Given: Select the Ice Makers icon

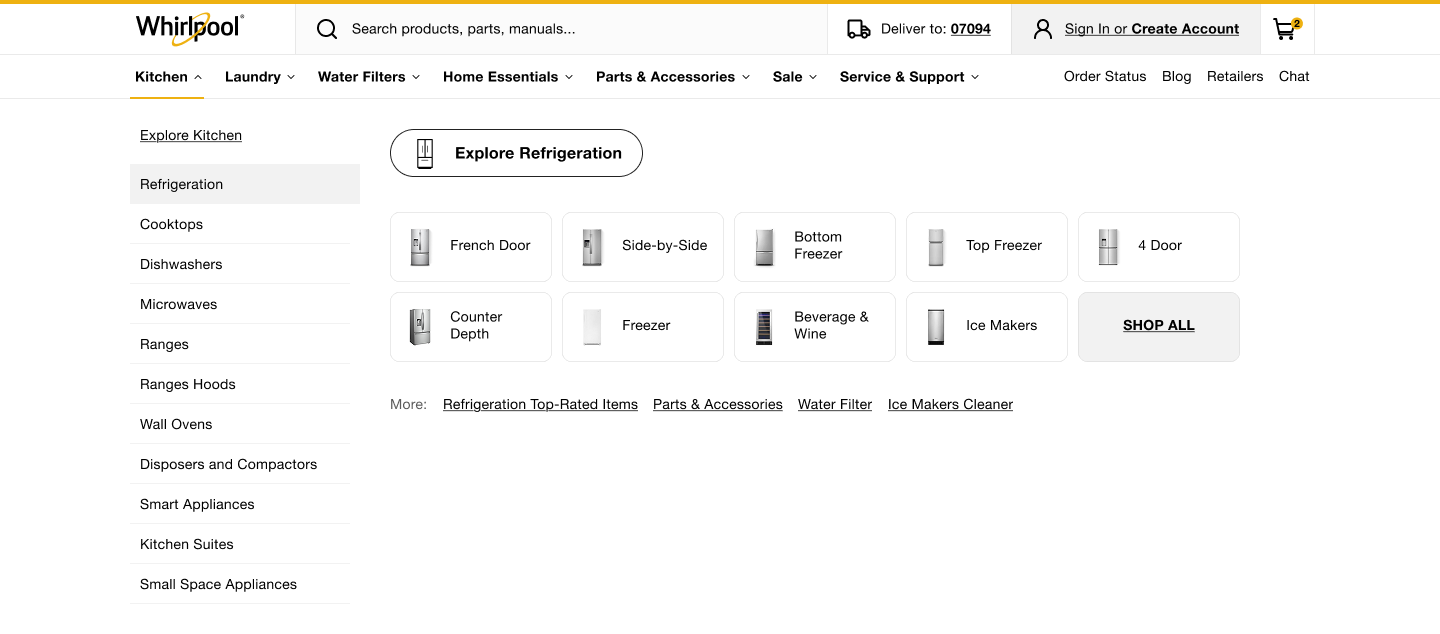Looking at the screenshot, I should coord(936,327).
